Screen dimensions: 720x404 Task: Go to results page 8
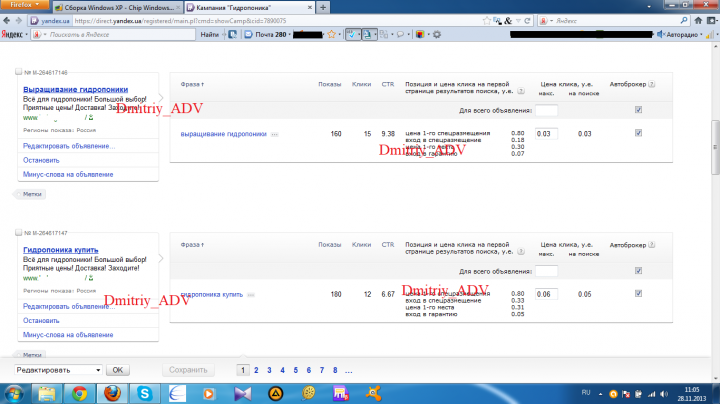[335, 370]
